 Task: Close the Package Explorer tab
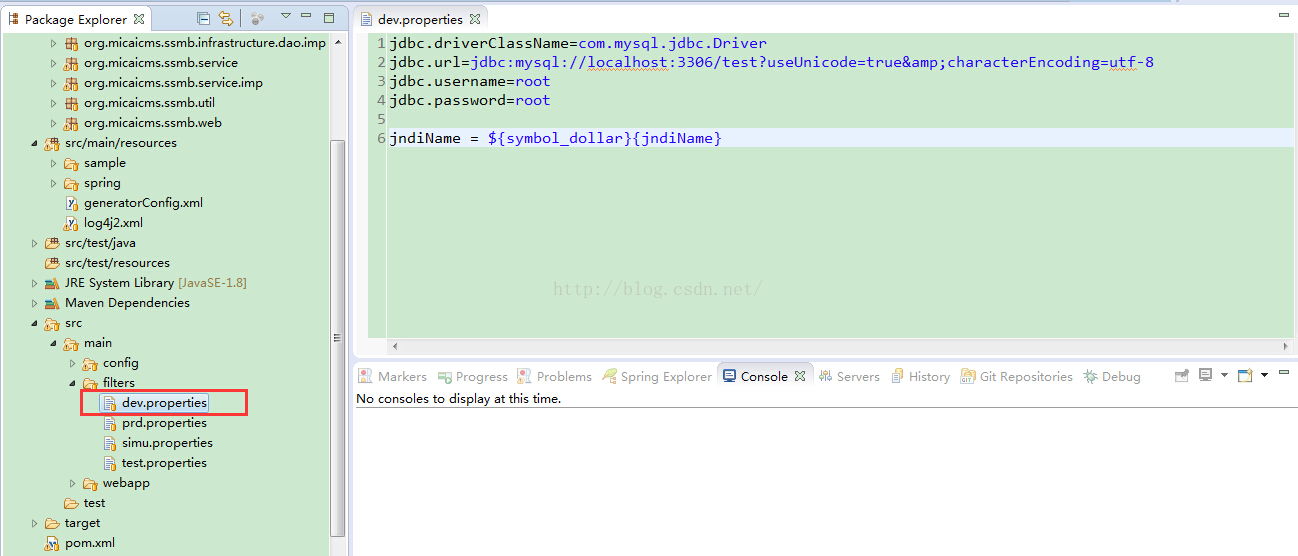(x=139, y=18)
